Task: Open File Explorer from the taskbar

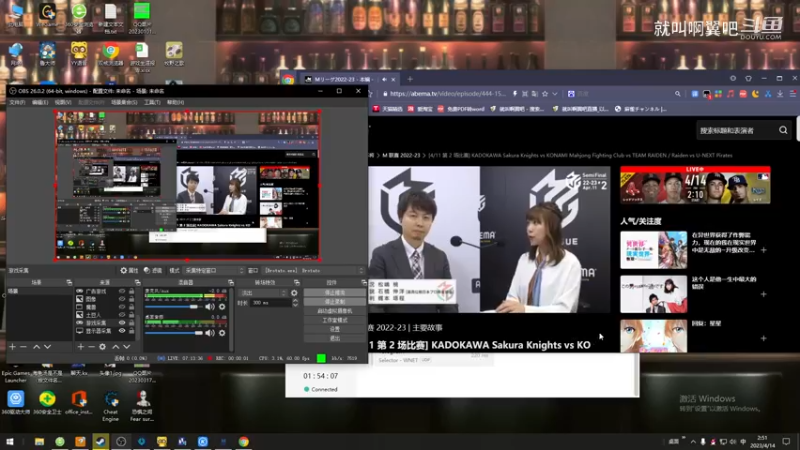Action: tap(39, 441)
